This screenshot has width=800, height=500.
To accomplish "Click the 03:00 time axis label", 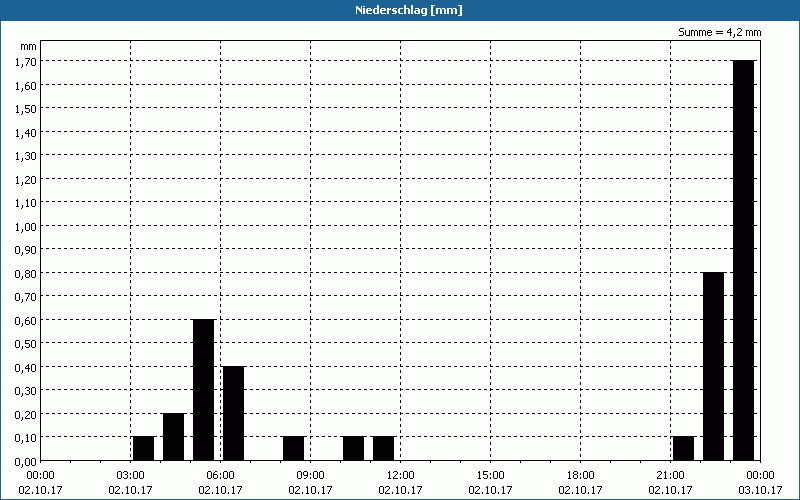I will pyautogui.click(x=131, y=476).
